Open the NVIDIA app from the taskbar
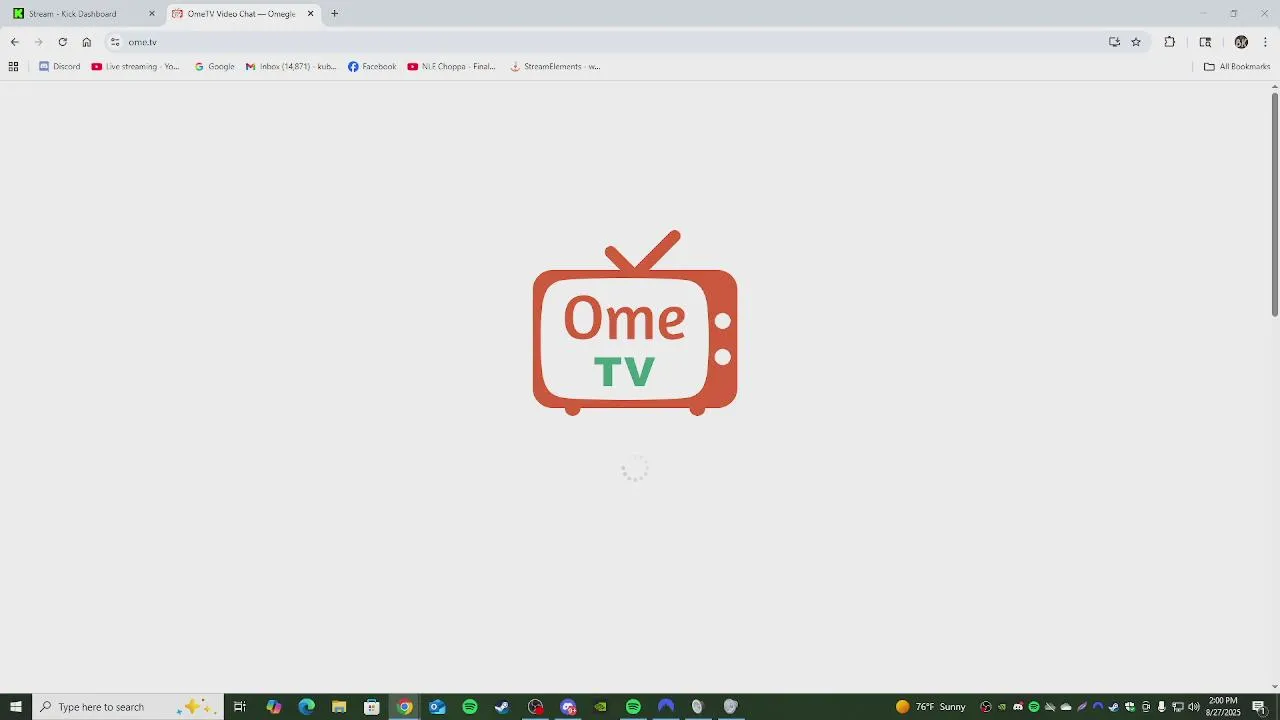Viewport: 1280px width, 720px height. 600,707
